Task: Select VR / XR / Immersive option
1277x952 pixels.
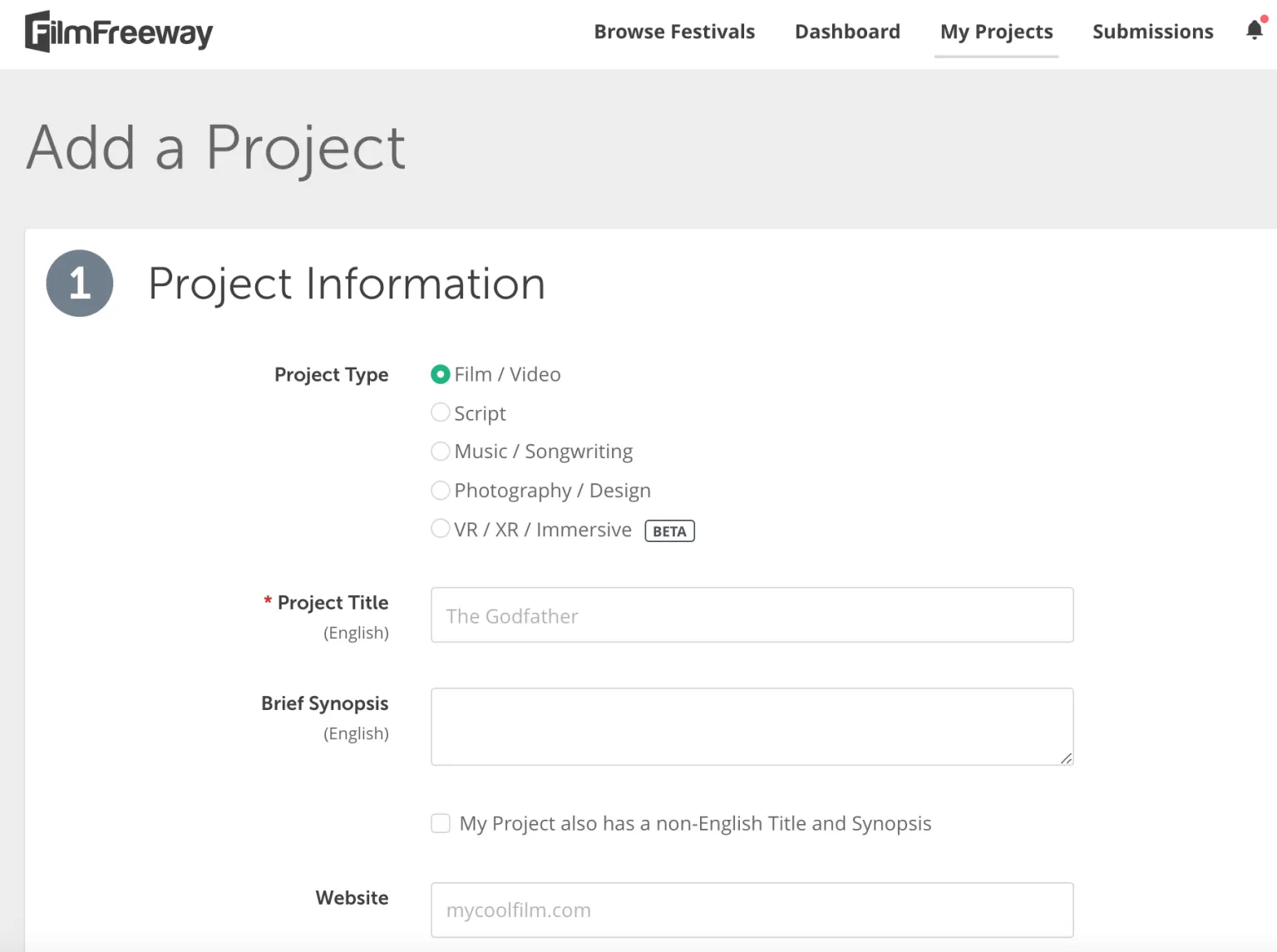Action: point(441,529)
